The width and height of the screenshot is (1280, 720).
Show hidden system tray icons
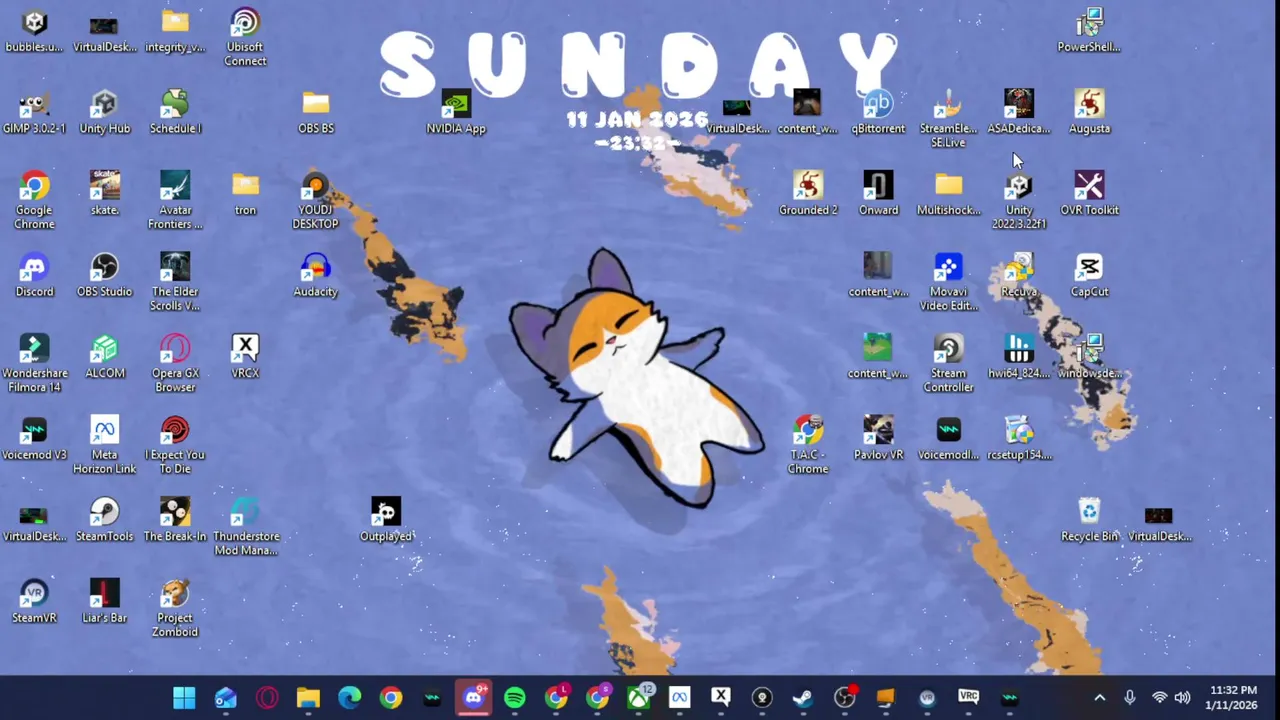1100,698
